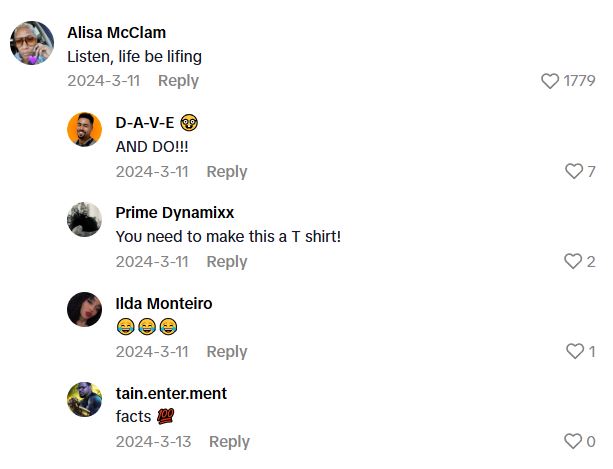Open the tain.enter.ment username link
Screen dimensions: 613x469
pos(171,393)
